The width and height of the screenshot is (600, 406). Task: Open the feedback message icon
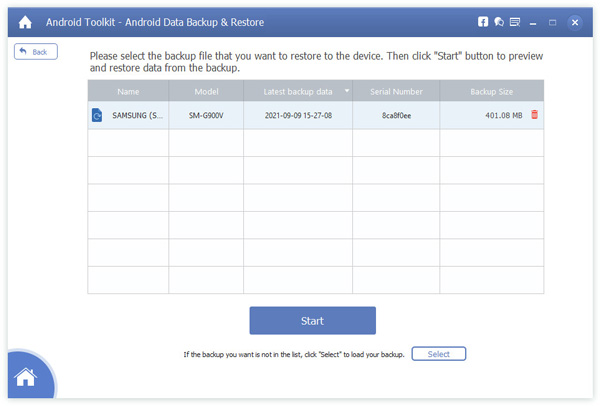(515, 22)
